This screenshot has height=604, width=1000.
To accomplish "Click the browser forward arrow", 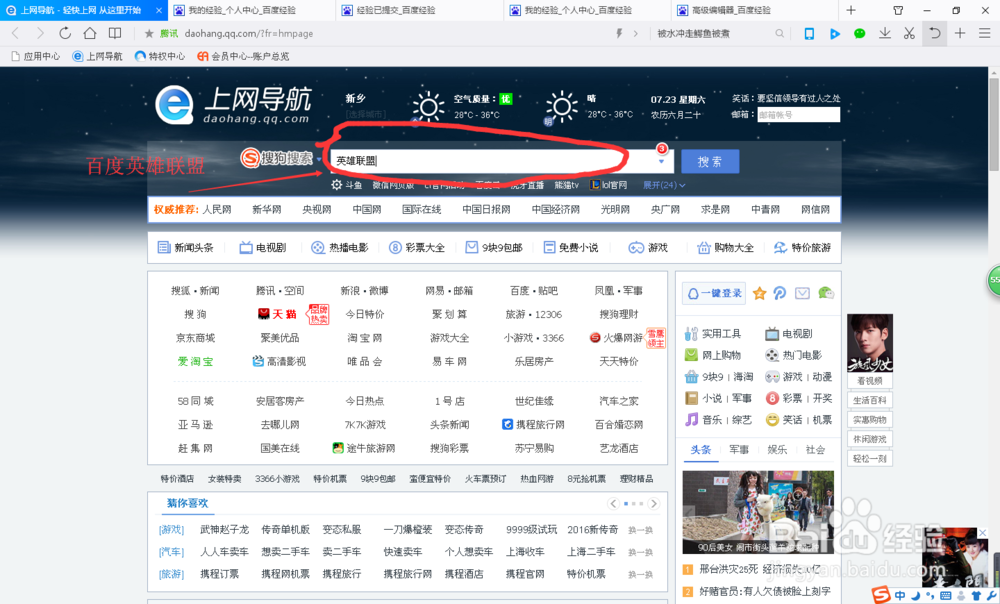I will [x=40, y=33].
